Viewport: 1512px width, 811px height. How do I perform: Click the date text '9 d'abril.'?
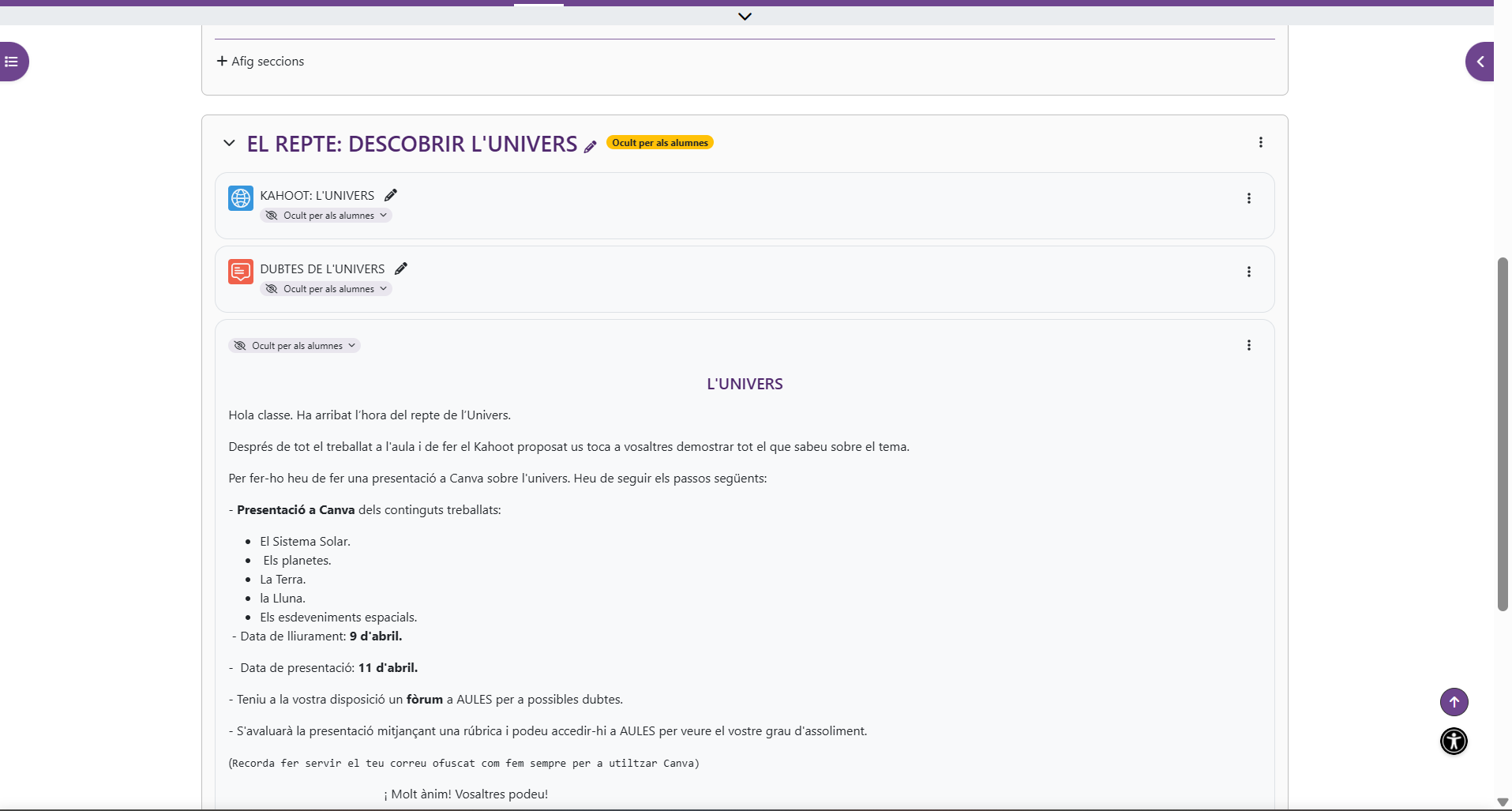(376, 636)
